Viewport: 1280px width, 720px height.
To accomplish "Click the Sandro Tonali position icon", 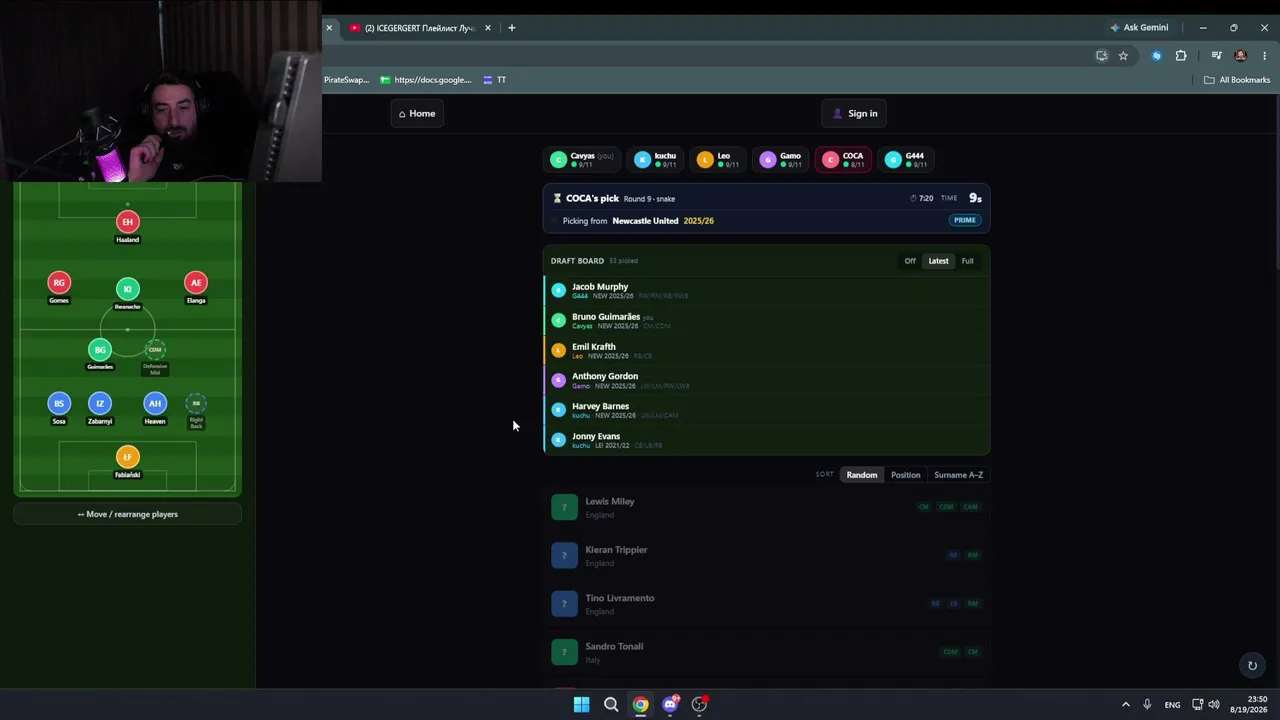I will coord(564,652).
